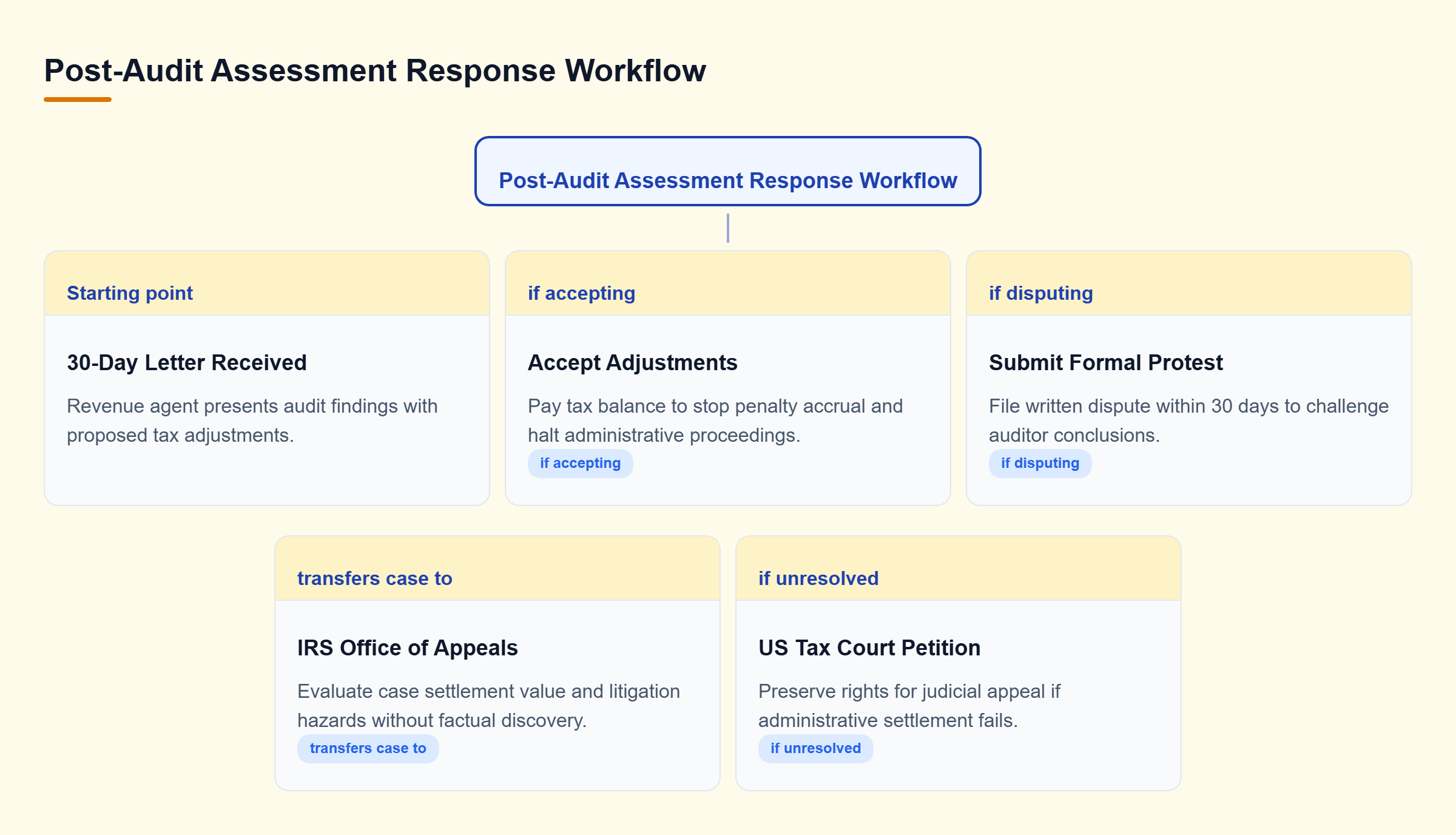The height and width of the screenshot is (835, 1456).
Task: Click the 'Starting point' card header
Action: click(x=267, y=283)
